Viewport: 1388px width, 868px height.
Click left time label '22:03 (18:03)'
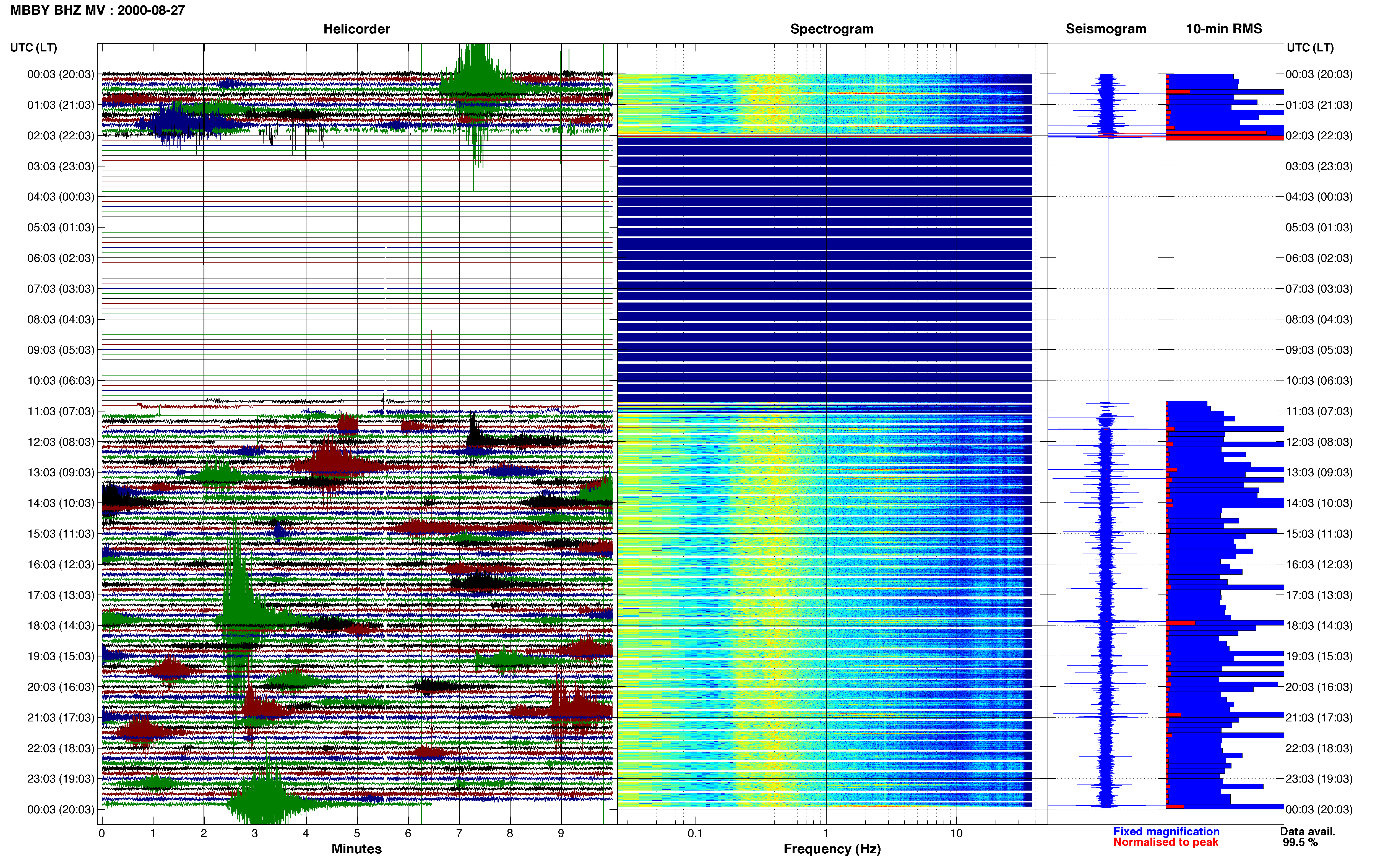coord(61,748)
